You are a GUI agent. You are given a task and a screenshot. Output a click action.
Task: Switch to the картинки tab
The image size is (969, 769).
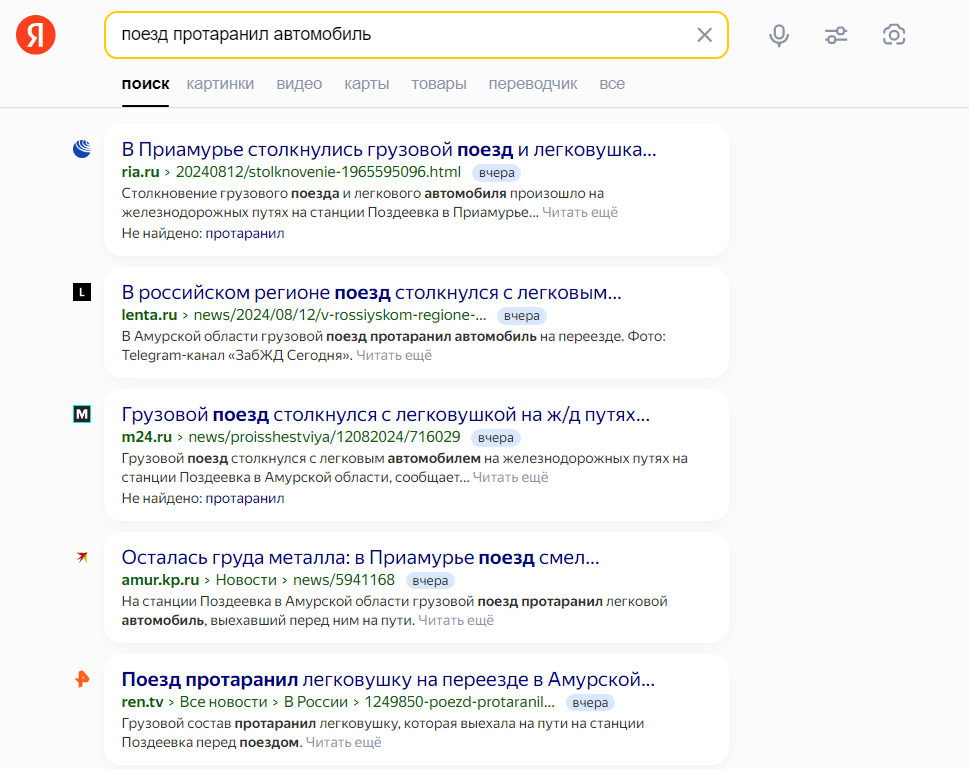coord(220,84)
